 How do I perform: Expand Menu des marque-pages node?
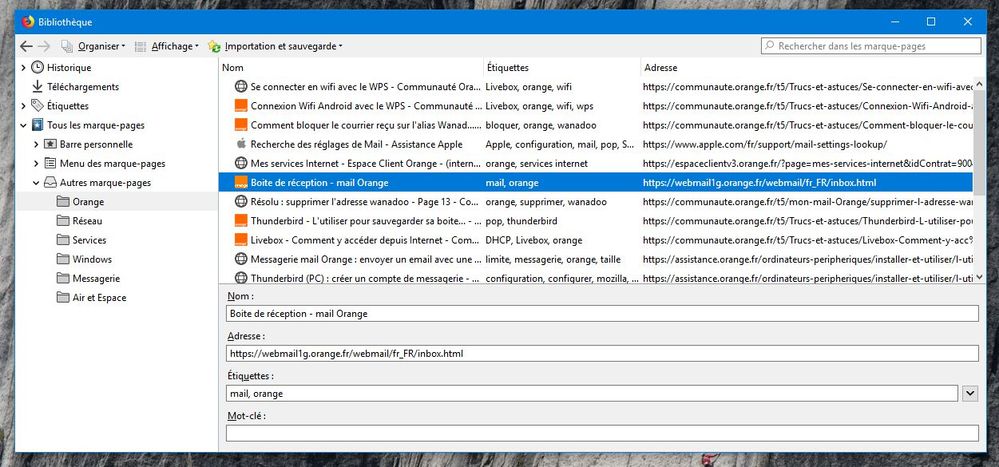tap(36, 164)
